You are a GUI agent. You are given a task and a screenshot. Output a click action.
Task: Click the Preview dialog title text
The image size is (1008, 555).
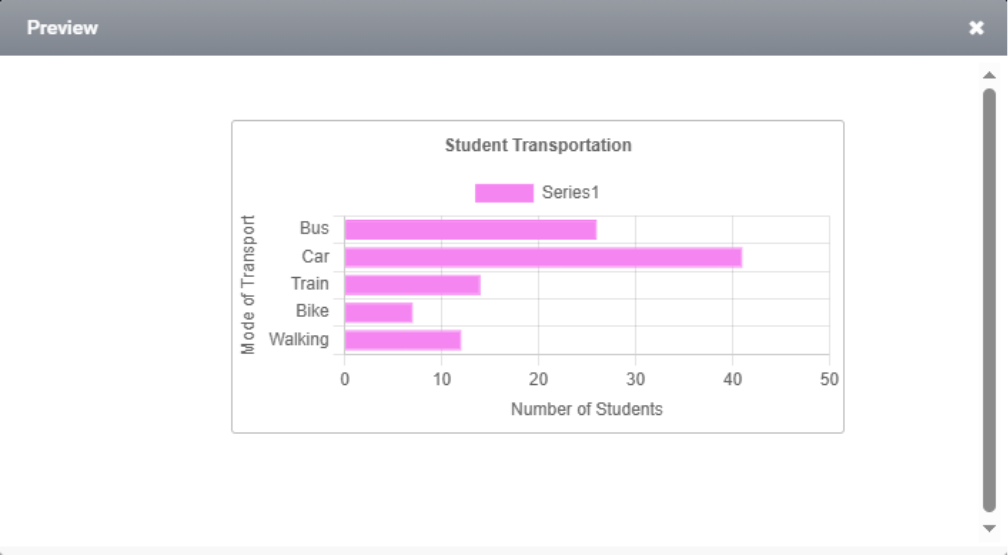62,28
